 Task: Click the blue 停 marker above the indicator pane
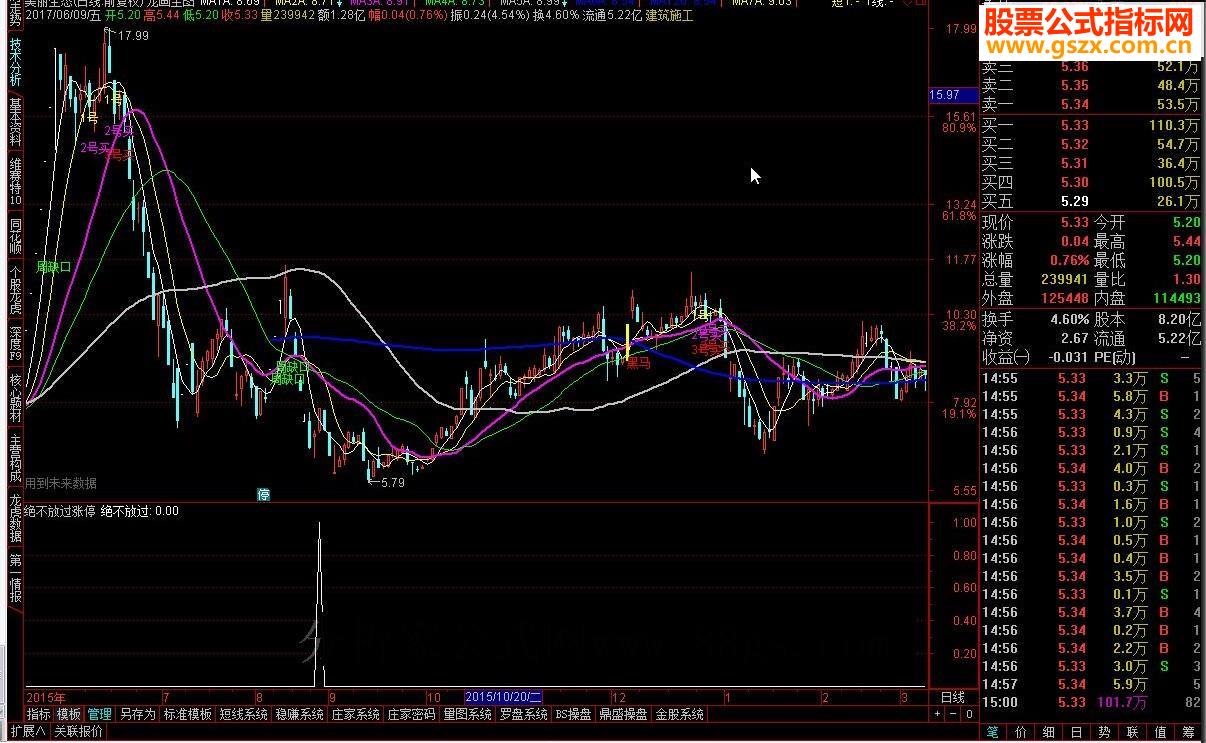pyautogui.click(x=264, y=494)
